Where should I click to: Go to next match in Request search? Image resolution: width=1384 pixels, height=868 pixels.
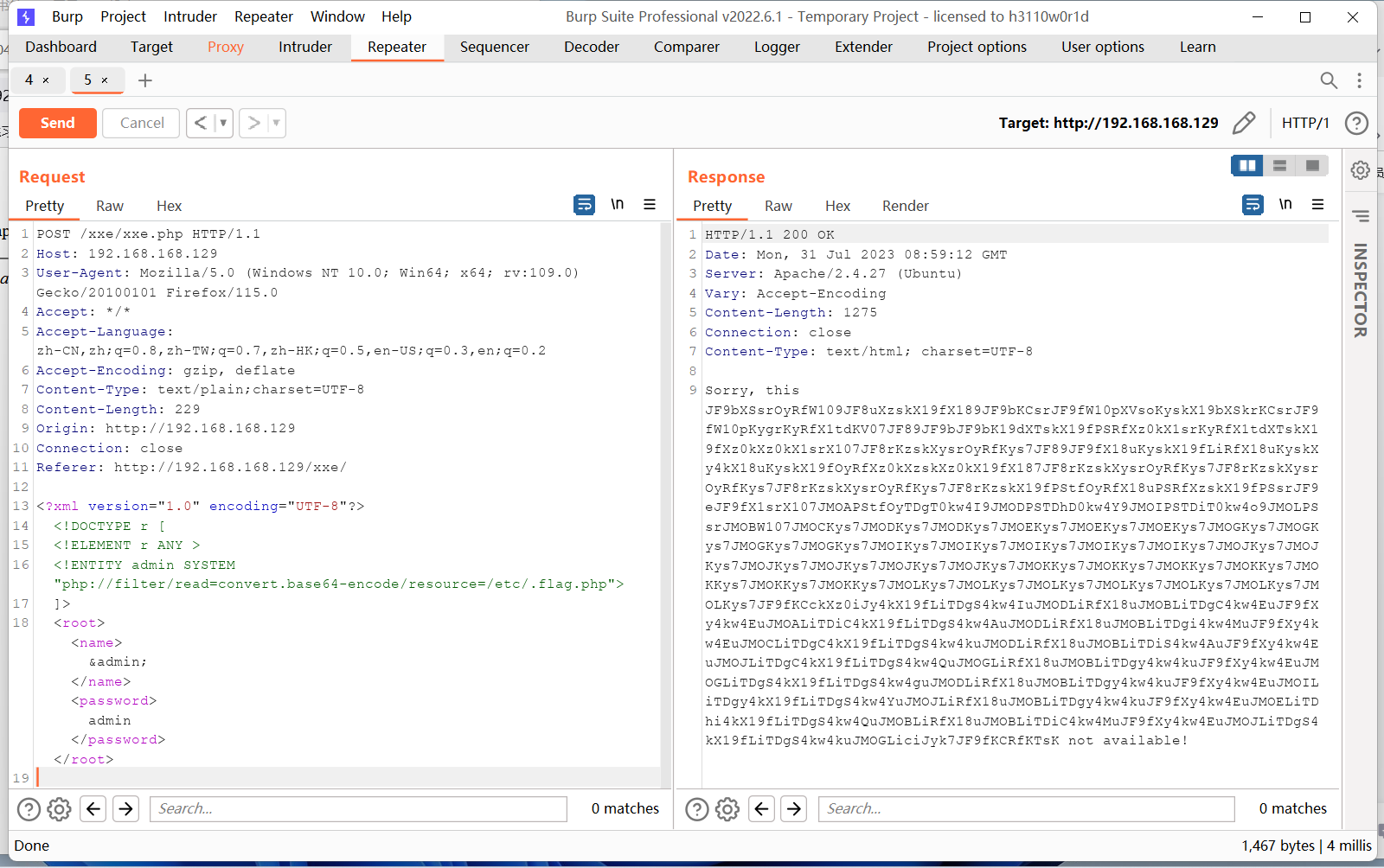125,808
